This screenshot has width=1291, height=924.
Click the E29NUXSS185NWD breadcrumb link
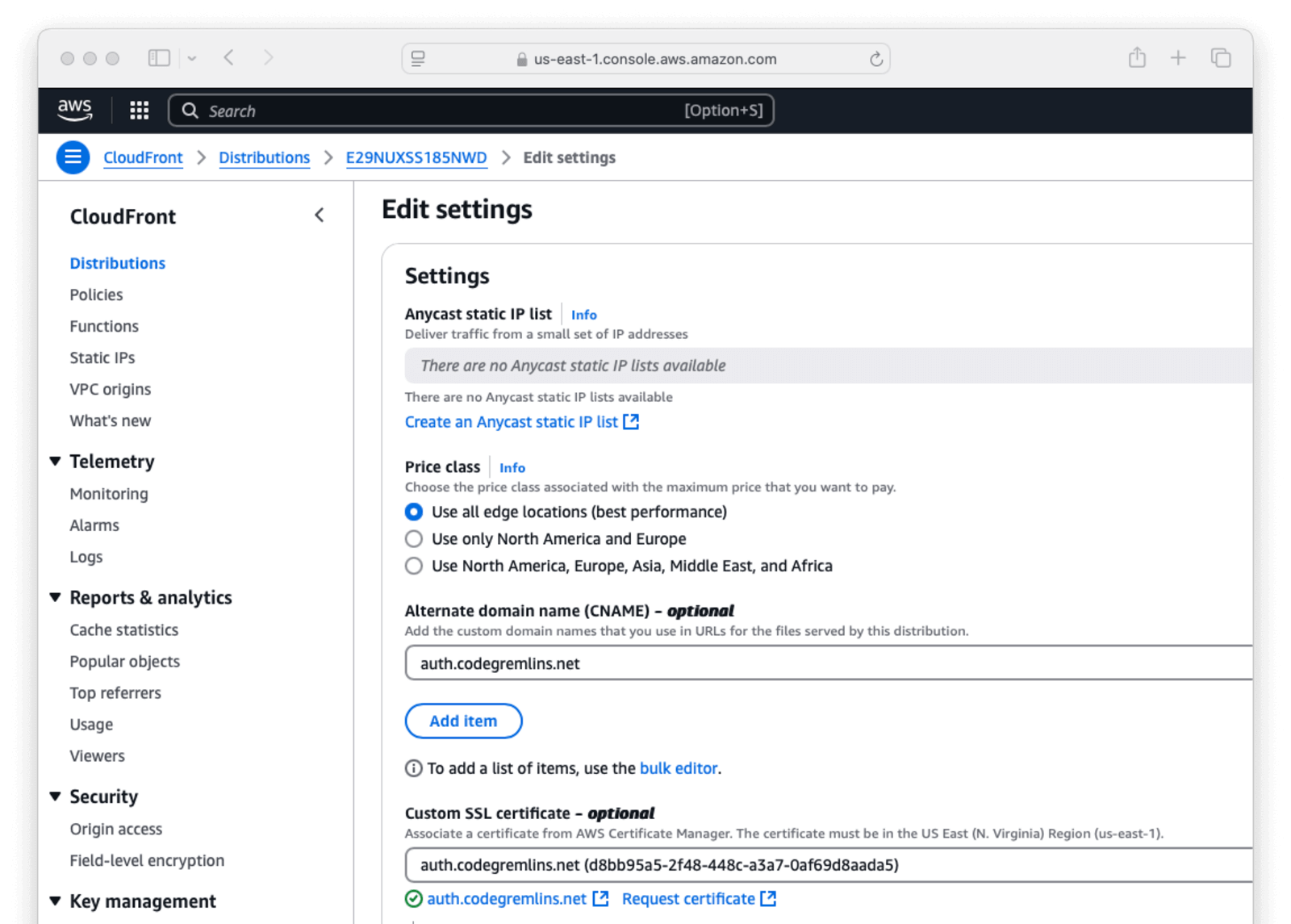pyautogui.click(x=416, y=157)
